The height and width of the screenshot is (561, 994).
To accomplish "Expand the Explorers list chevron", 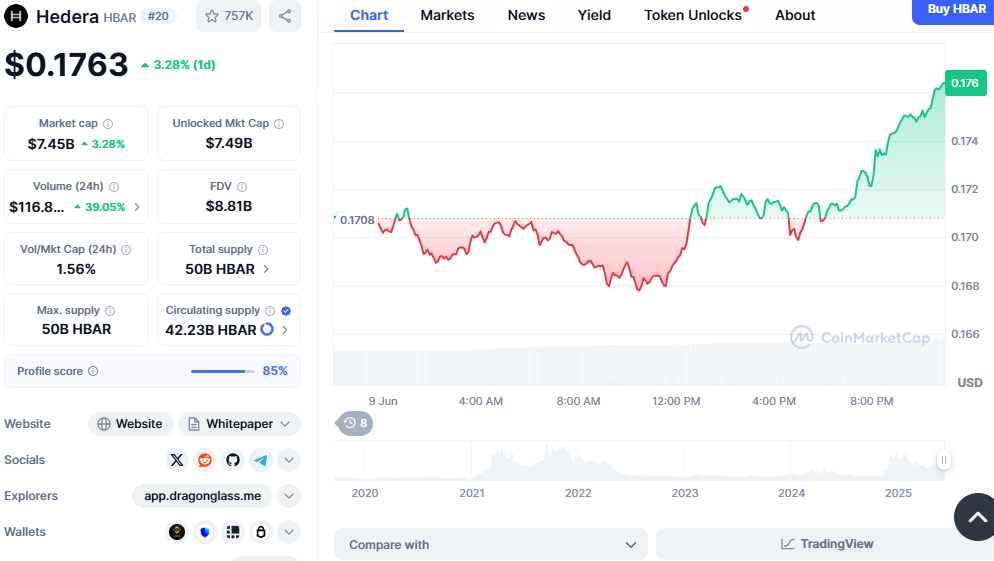I will pos(289,496).
